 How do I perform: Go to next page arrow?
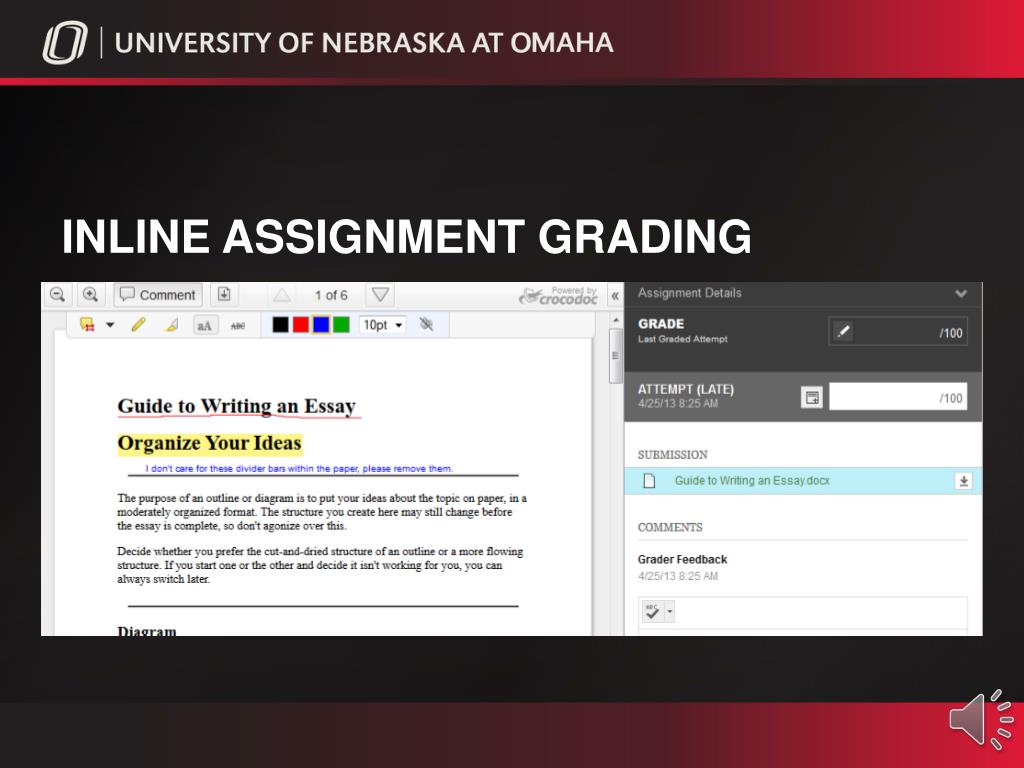380,295
